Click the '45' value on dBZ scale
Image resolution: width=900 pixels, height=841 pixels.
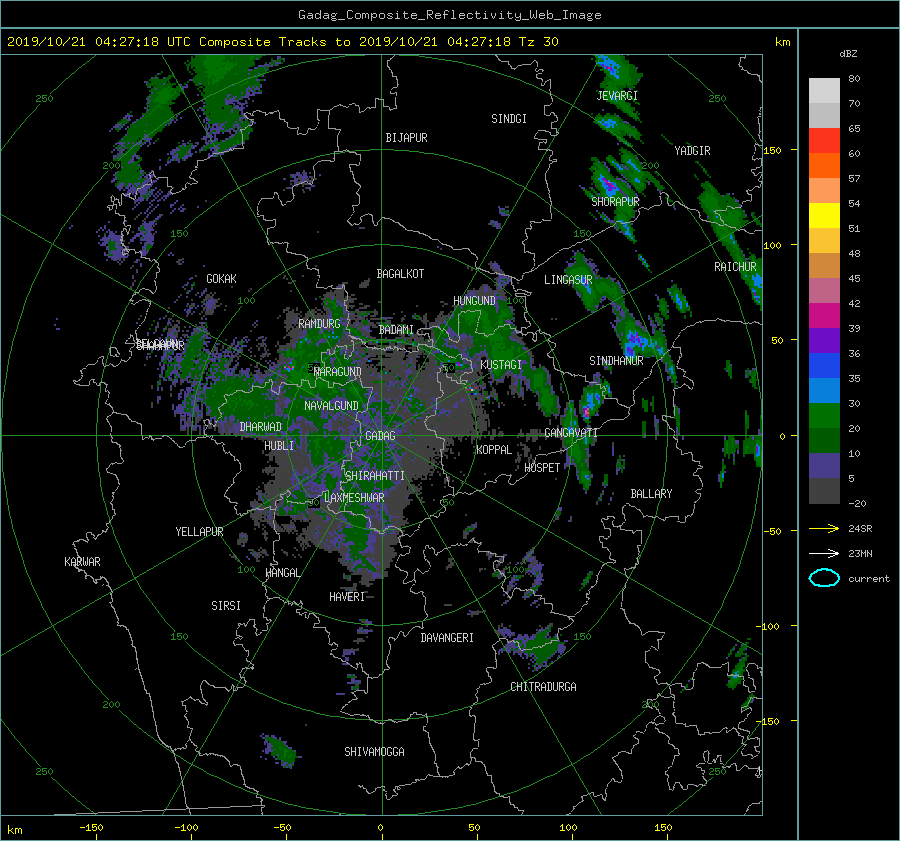click(x=854, y=278)
